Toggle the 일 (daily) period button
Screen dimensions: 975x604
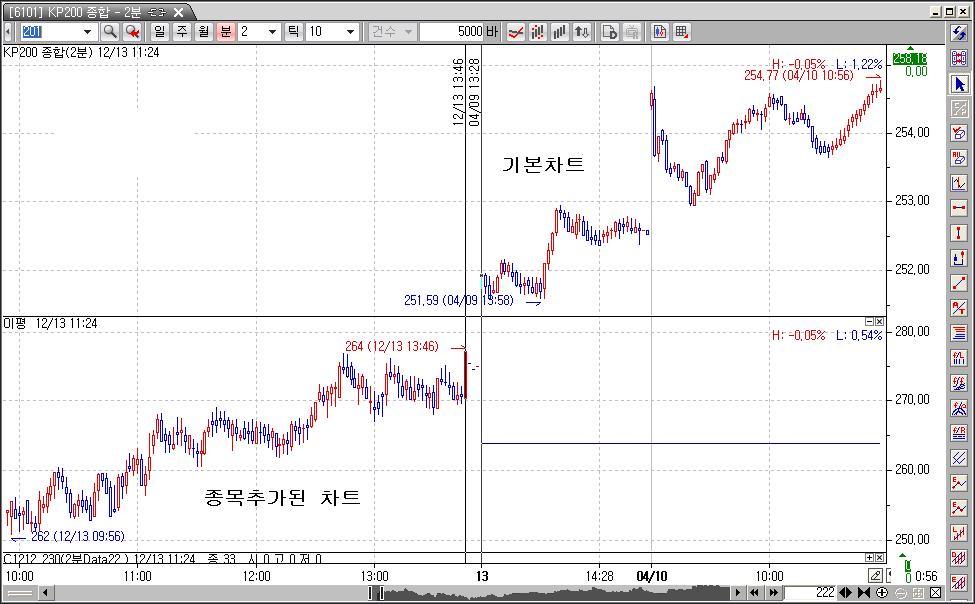click(159, 32)
